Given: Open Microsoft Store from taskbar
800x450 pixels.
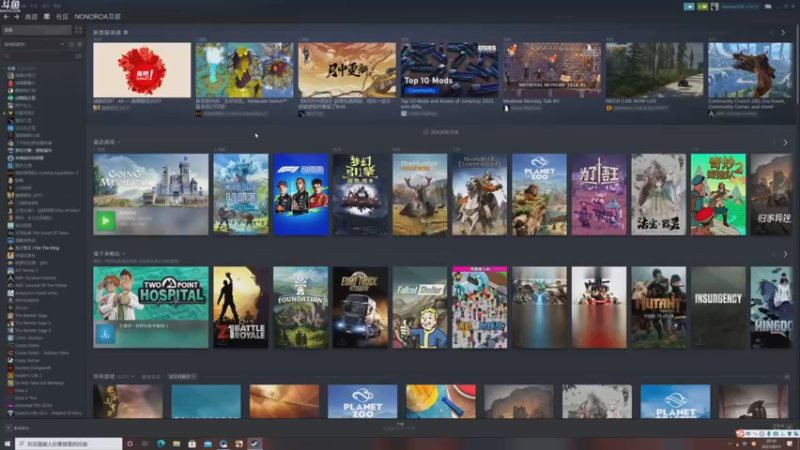Looking at the screenshot, I should pos(192,444).
